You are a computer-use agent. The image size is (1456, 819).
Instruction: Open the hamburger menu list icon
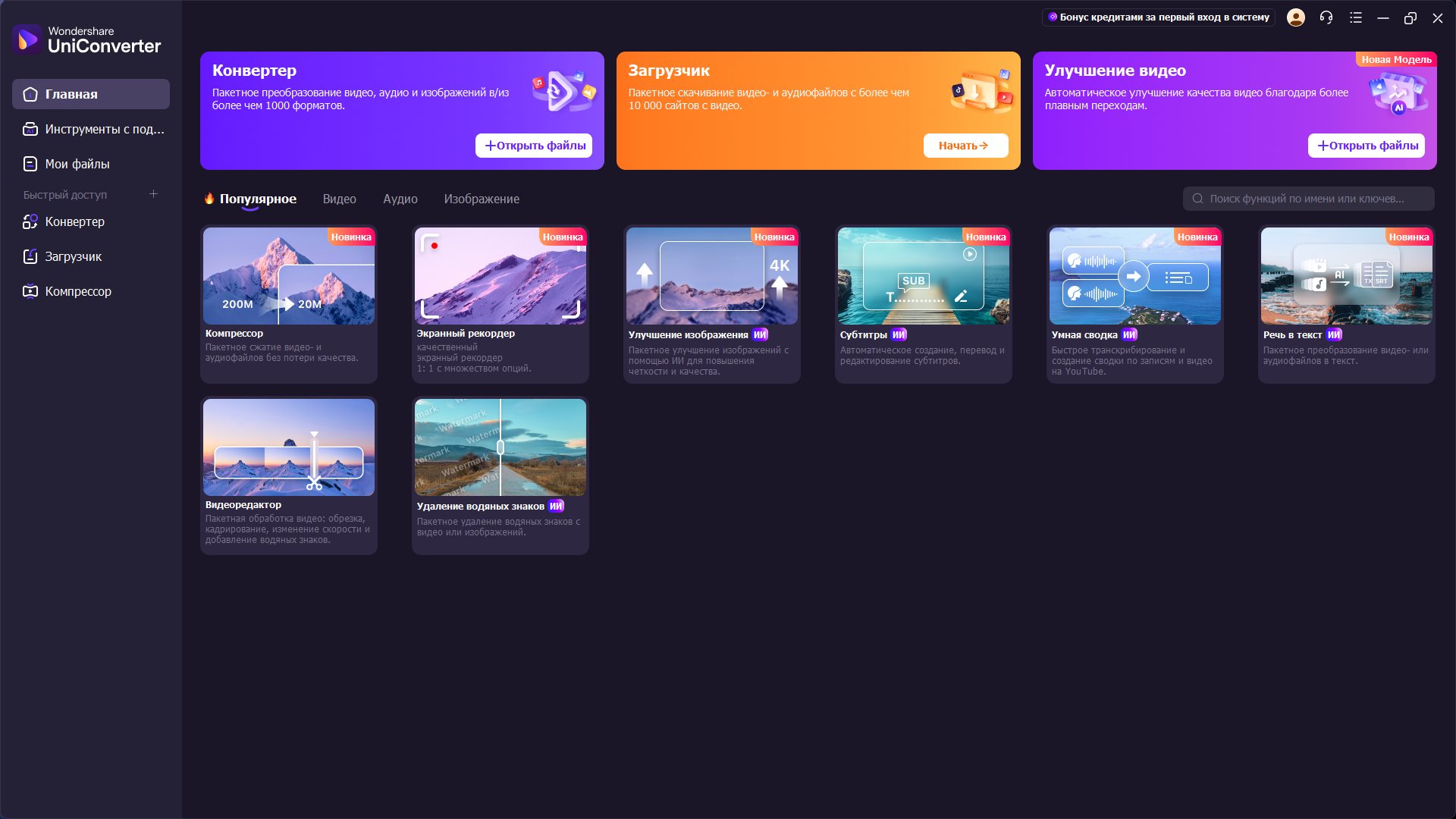pos(1356,17)
